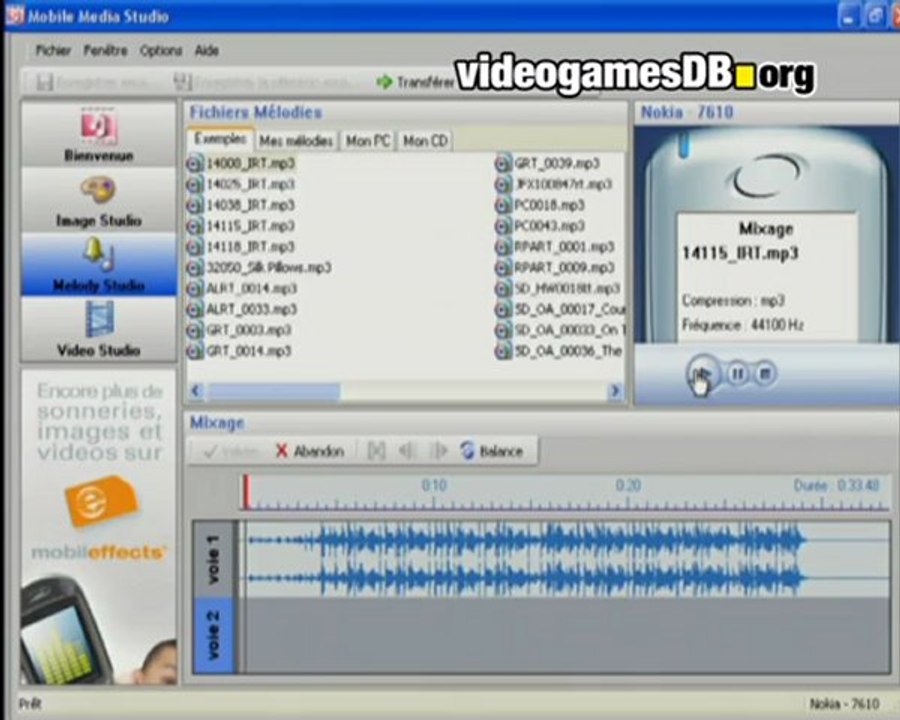Click the audio icon beside ALRT_0014.mp3
900x720 pixels.
(195, 288)
